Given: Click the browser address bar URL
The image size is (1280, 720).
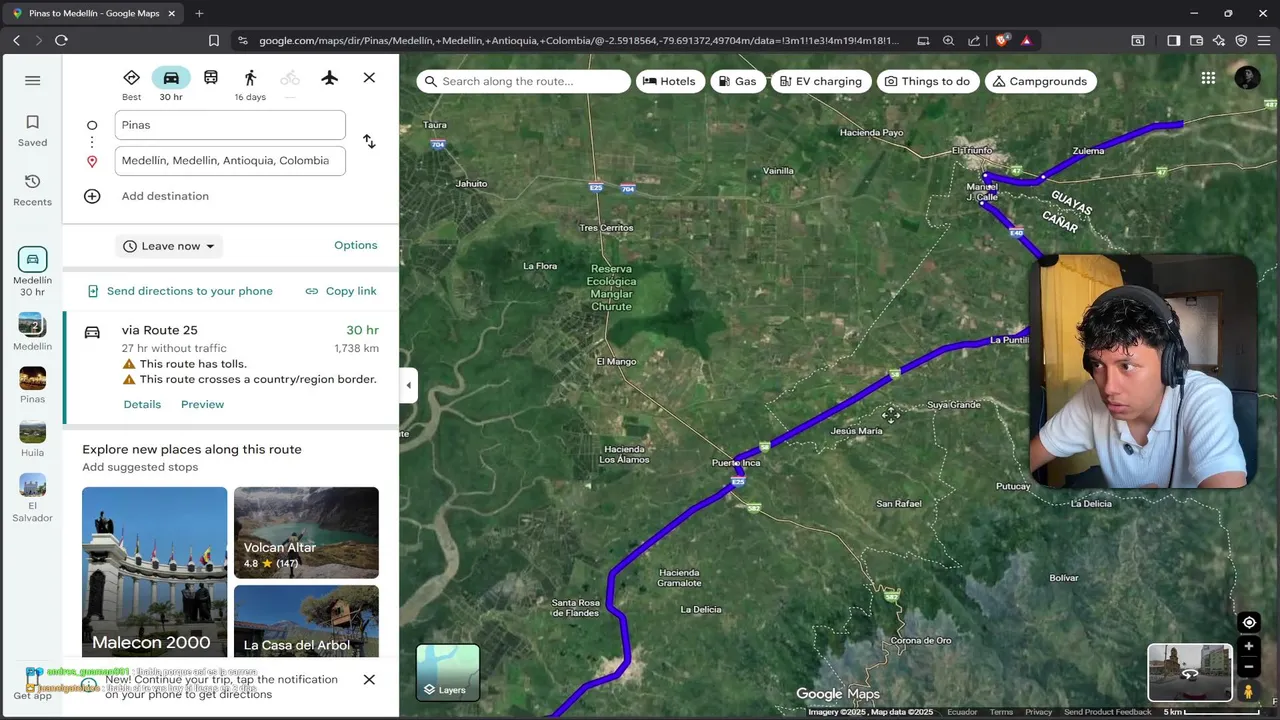Looking at the screenshot, I should (x=578, y=41).
